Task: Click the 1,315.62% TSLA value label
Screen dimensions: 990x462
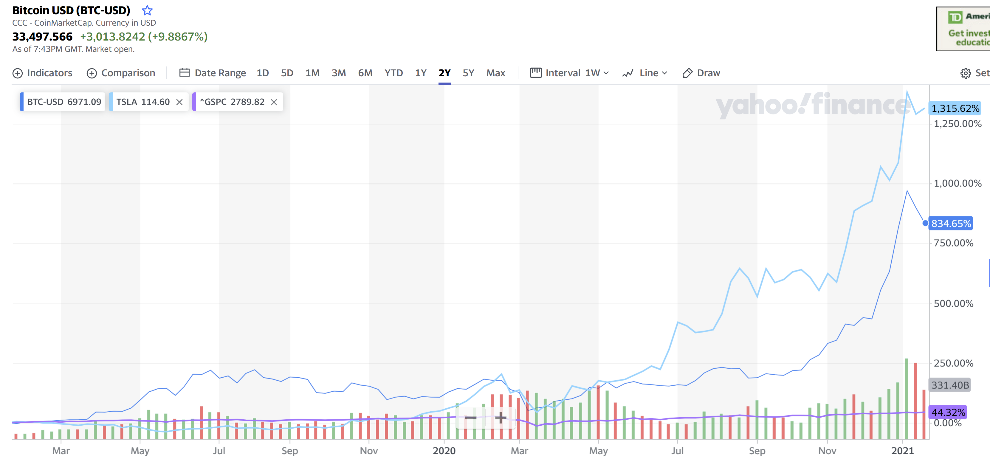Action: tap(956, 108)
